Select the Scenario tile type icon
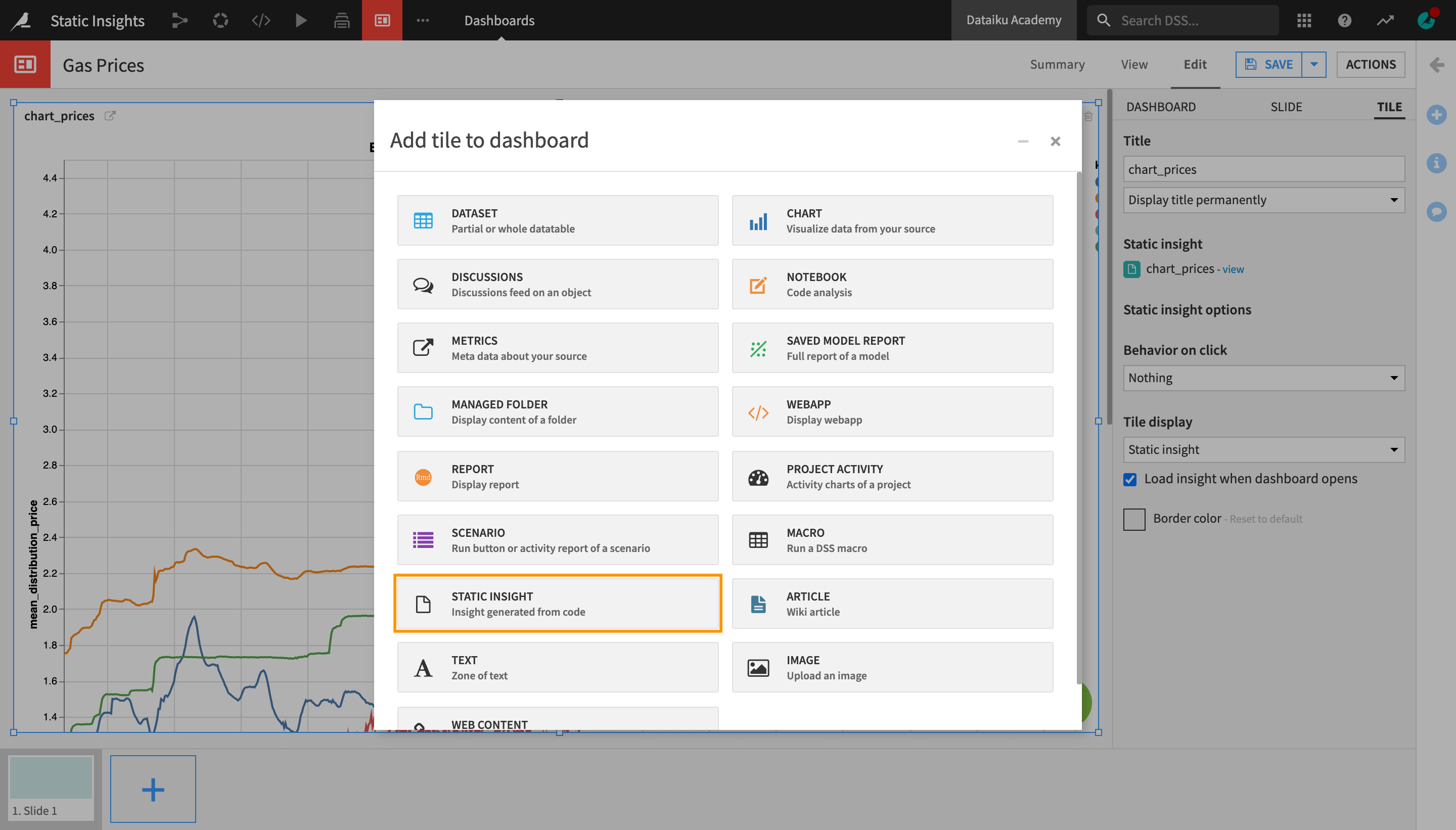The image size is (1456, 830). point(422,539)
